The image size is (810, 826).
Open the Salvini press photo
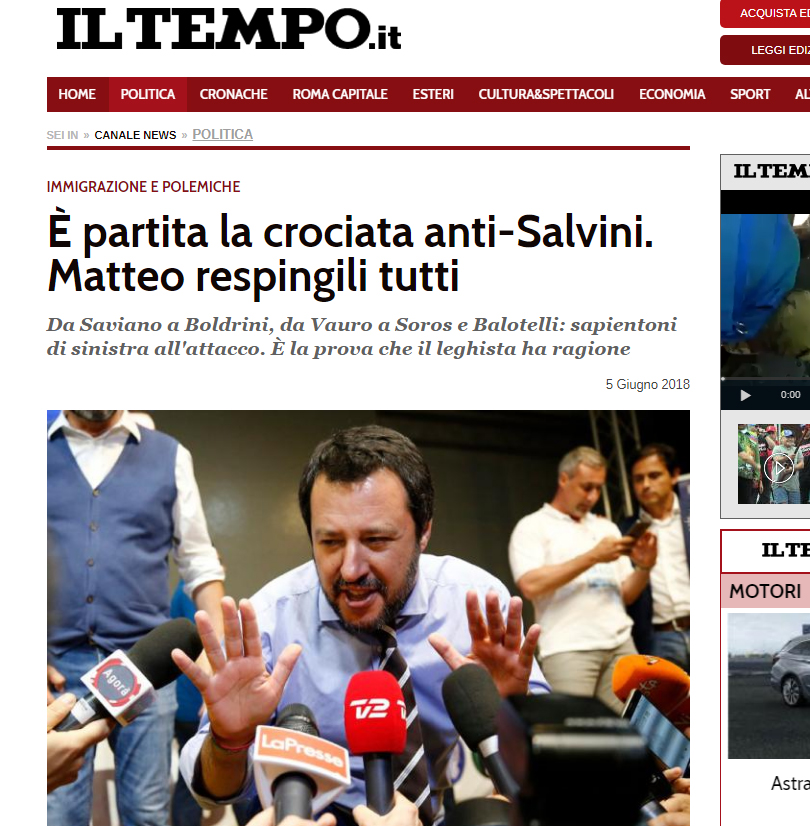pyautogui.click(x=368, y=618)
